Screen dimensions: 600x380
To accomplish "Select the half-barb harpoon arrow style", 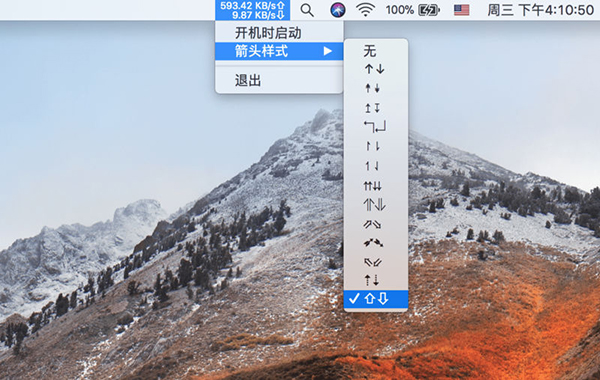I will (376, 146).
